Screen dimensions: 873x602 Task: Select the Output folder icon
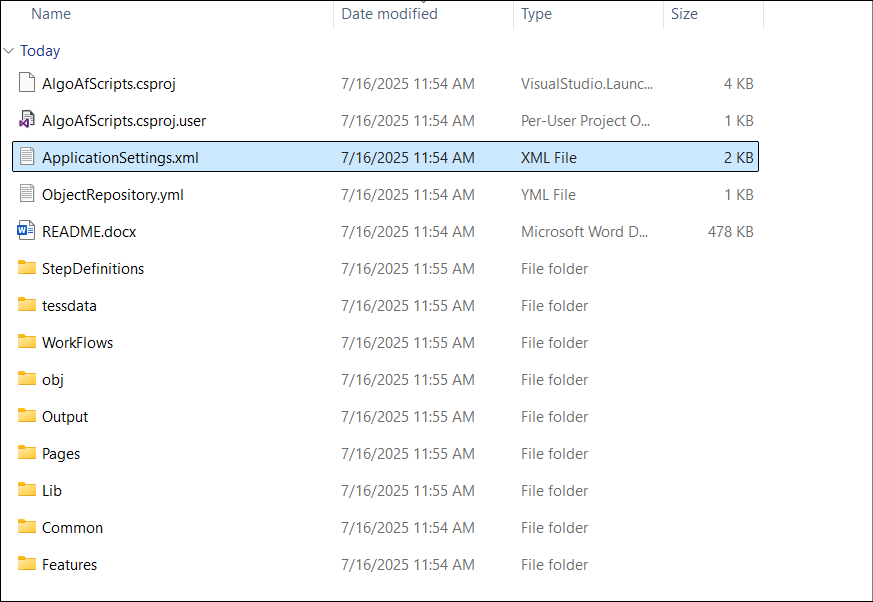pyautogui.click(x=27, y=415)
